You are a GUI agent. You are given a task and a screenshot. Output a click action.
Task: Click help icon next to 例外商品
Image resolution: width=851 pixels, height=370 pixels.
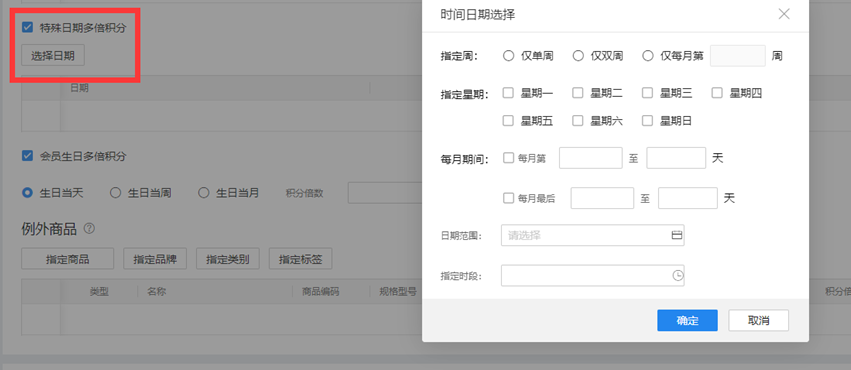(x=90, y=229)
